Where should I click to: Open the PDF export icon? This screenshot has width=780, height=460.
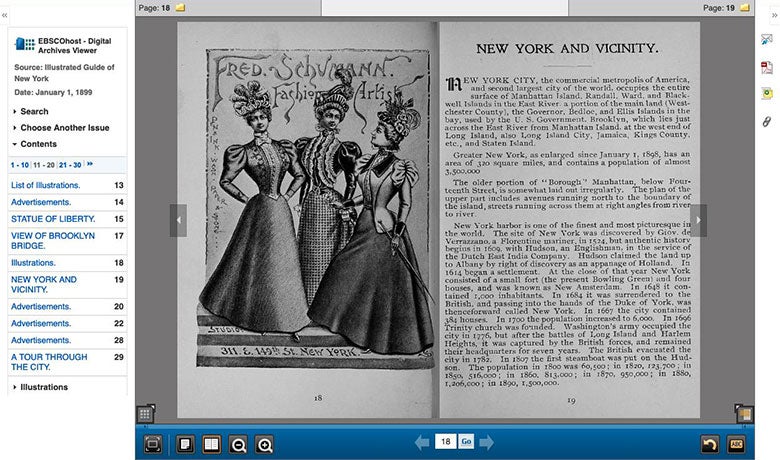click(x=767, y=67)
